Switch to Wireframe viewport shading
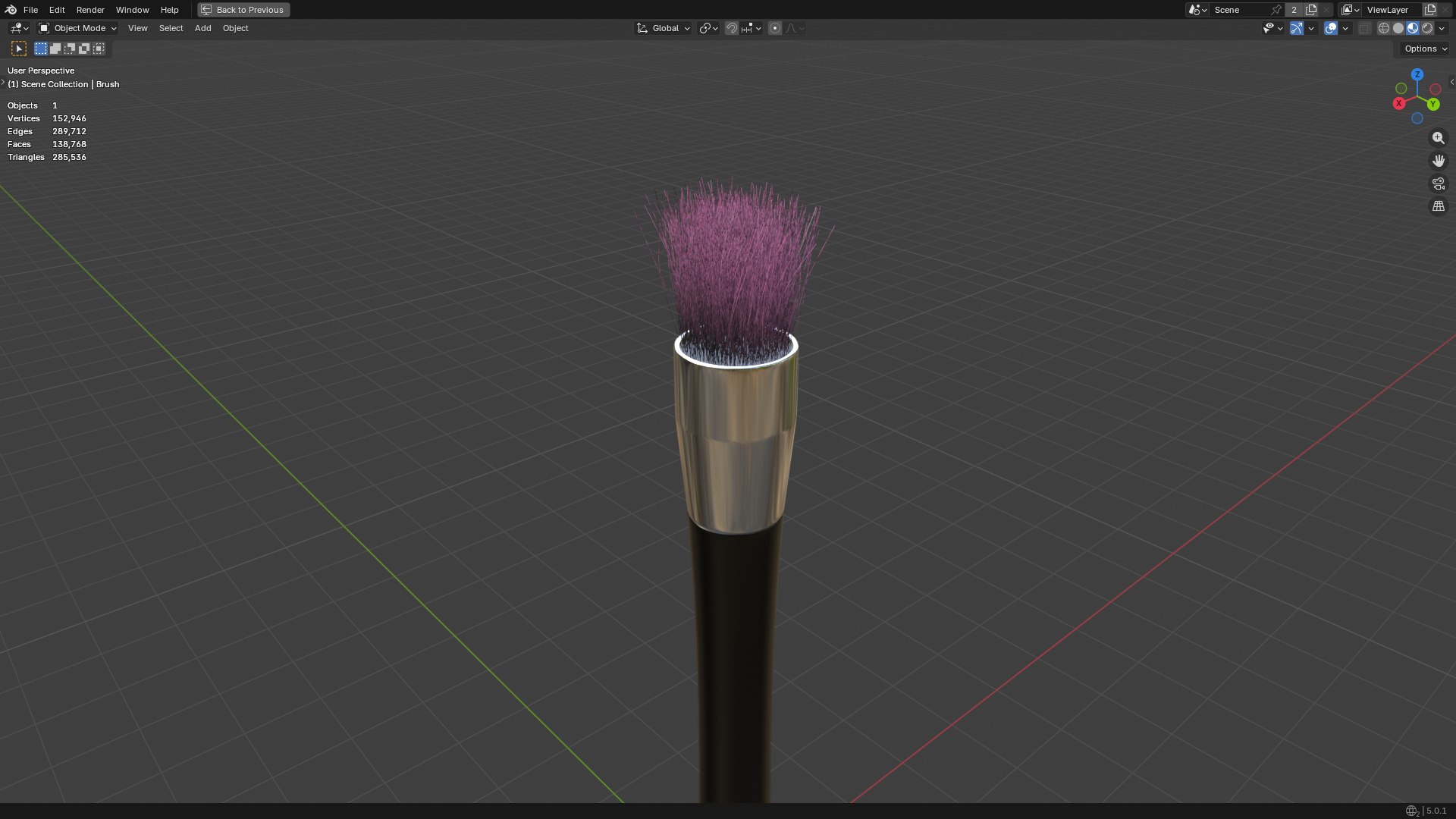This screenshot has width=1456, height=819. point(1384,28)
